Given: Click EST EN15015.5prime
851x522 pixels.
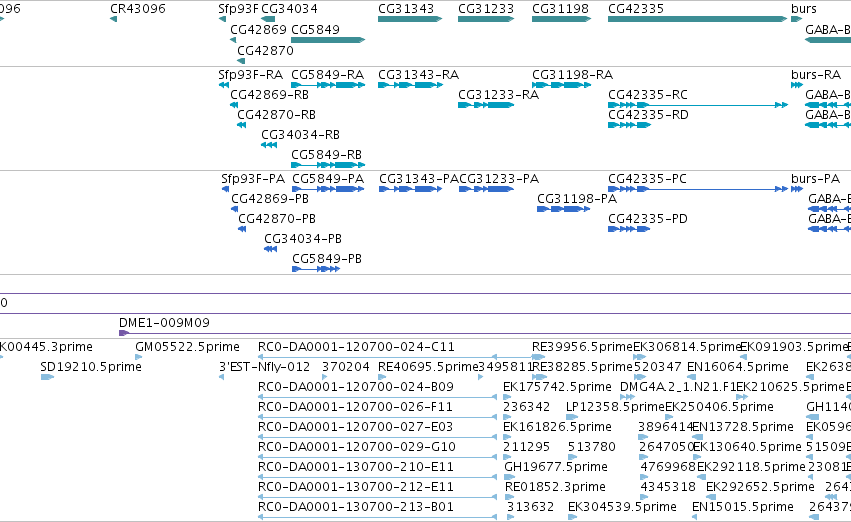Looking at the screenshot, I should pyautogui.click(x=742, y=507).
